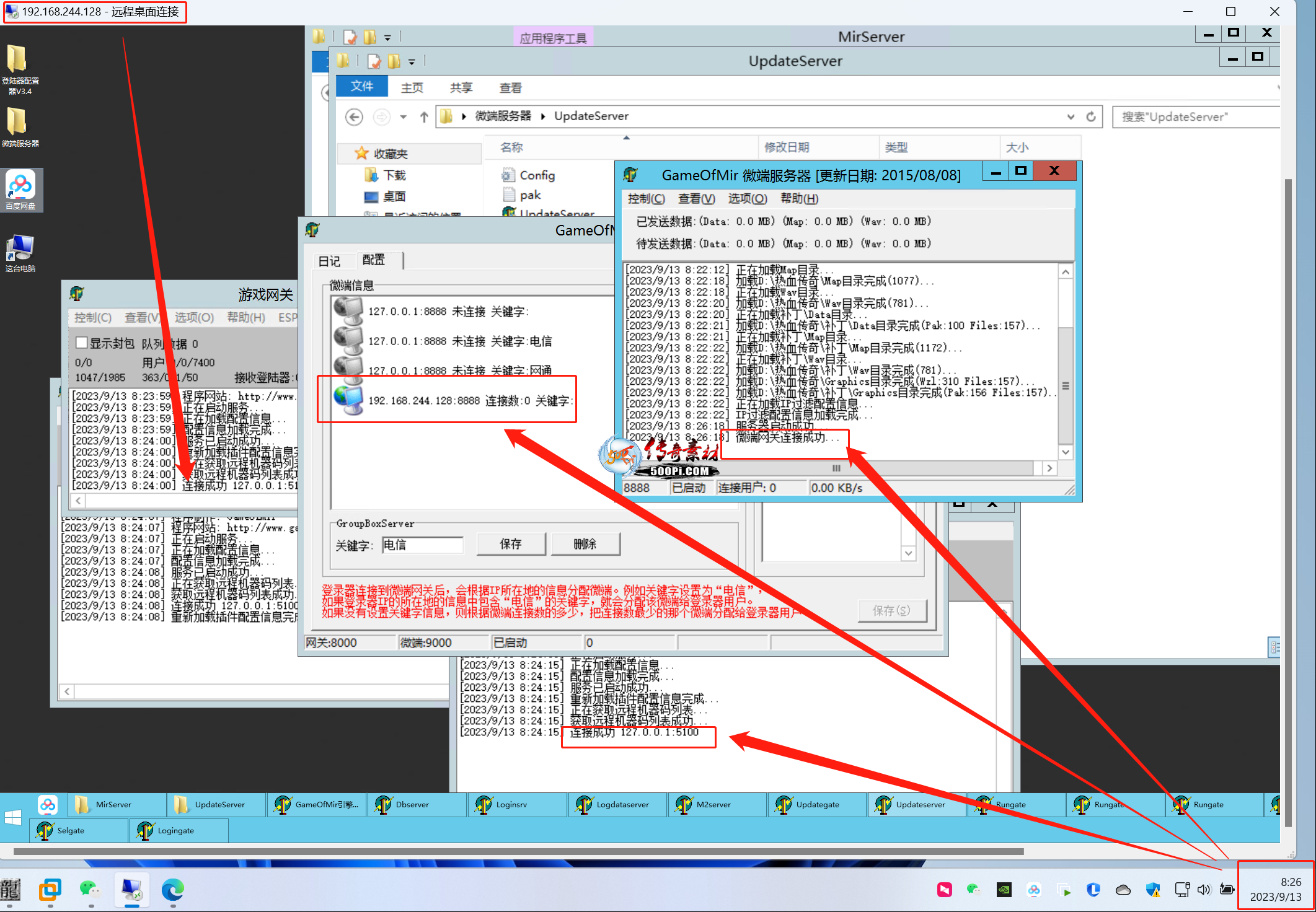Select 192.168.244.128:8888 entry in 微端信息 list
This screenshot has height=912, width=1316.
pyautogui.click(x=454, y=400)
